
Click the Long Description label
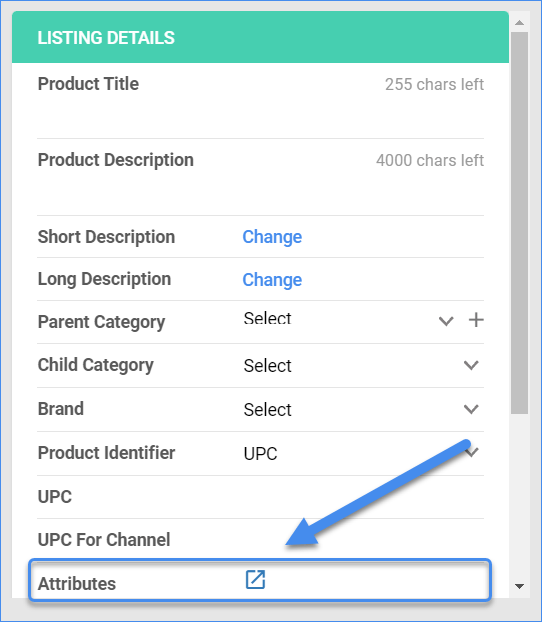104,279
